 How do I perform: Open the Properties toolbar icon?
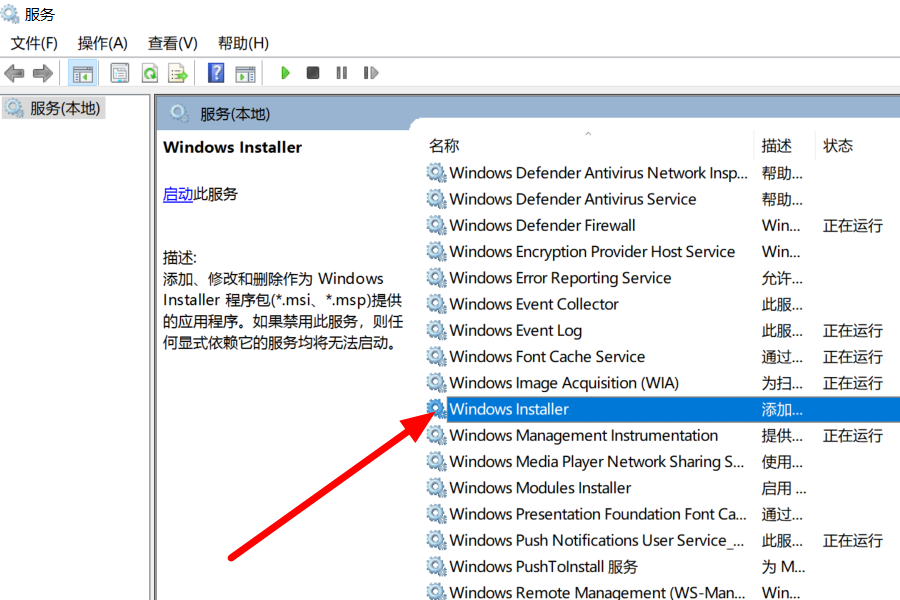click(x=120, y=73)
